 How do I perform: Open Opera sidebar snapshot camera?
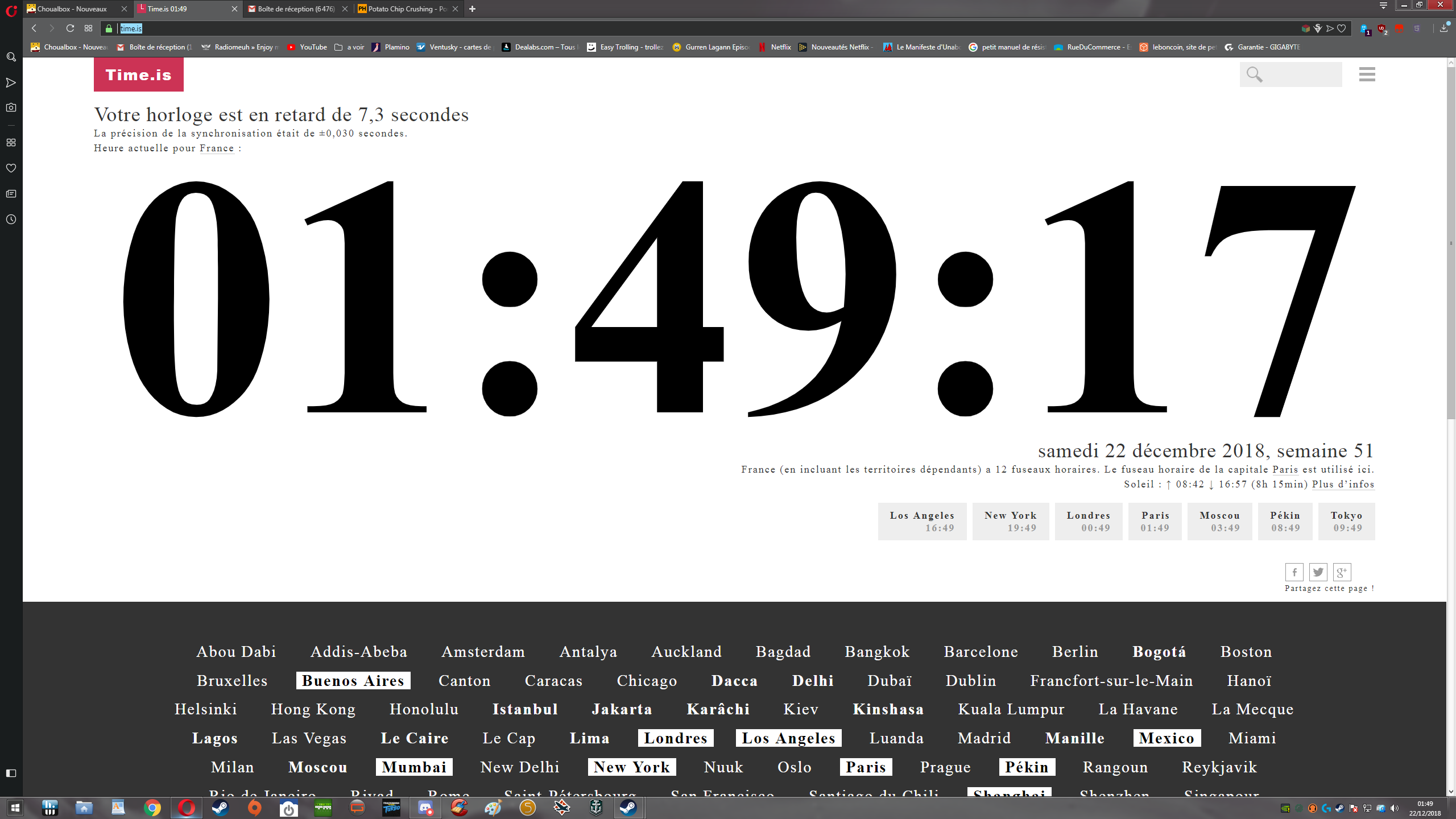(11, 107)
